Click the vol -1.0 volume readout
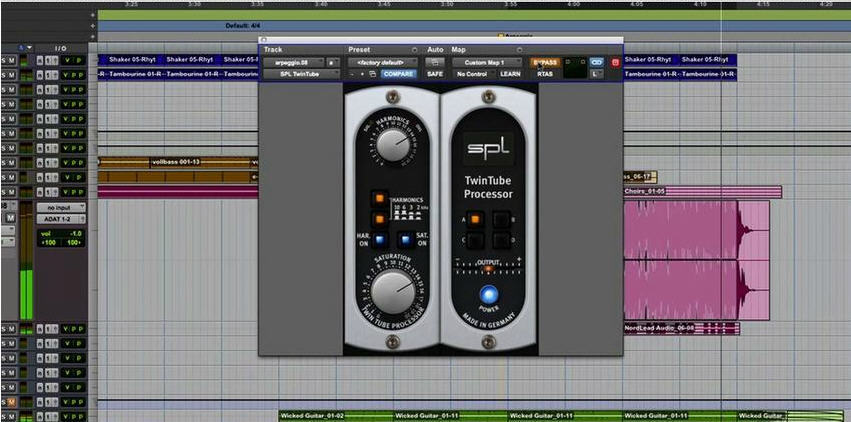This screenshot has height=422, width=851. pyautogui.click(x=61, y=233)
